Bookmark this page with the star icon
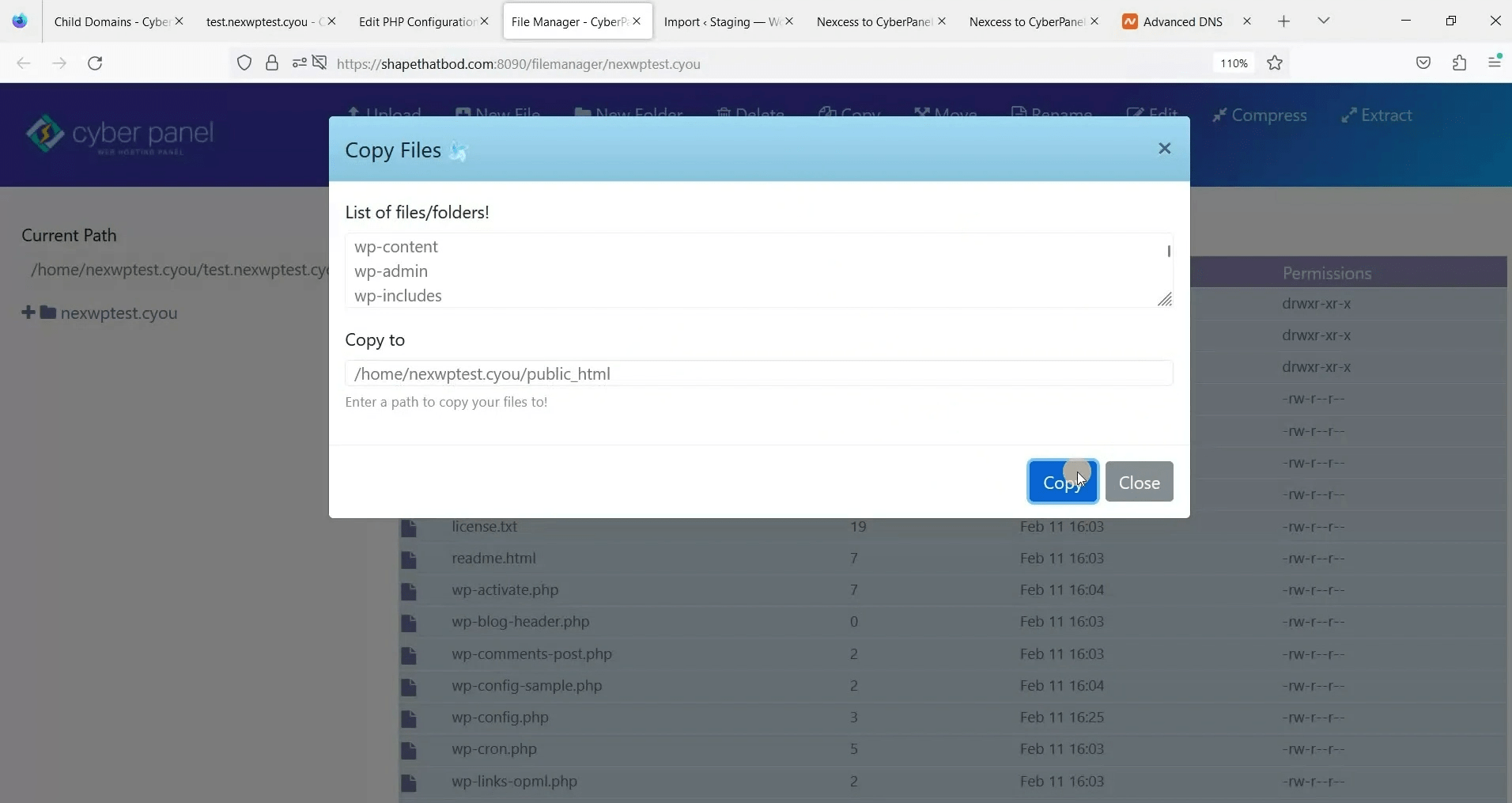 [1275, 63]
